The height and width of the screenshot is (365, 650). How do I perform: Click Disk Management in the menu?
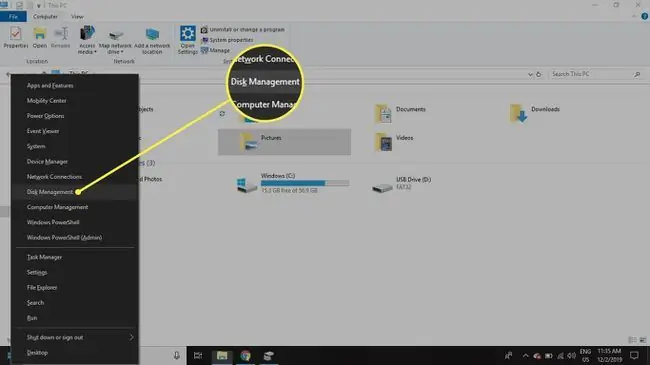[50, 192]
